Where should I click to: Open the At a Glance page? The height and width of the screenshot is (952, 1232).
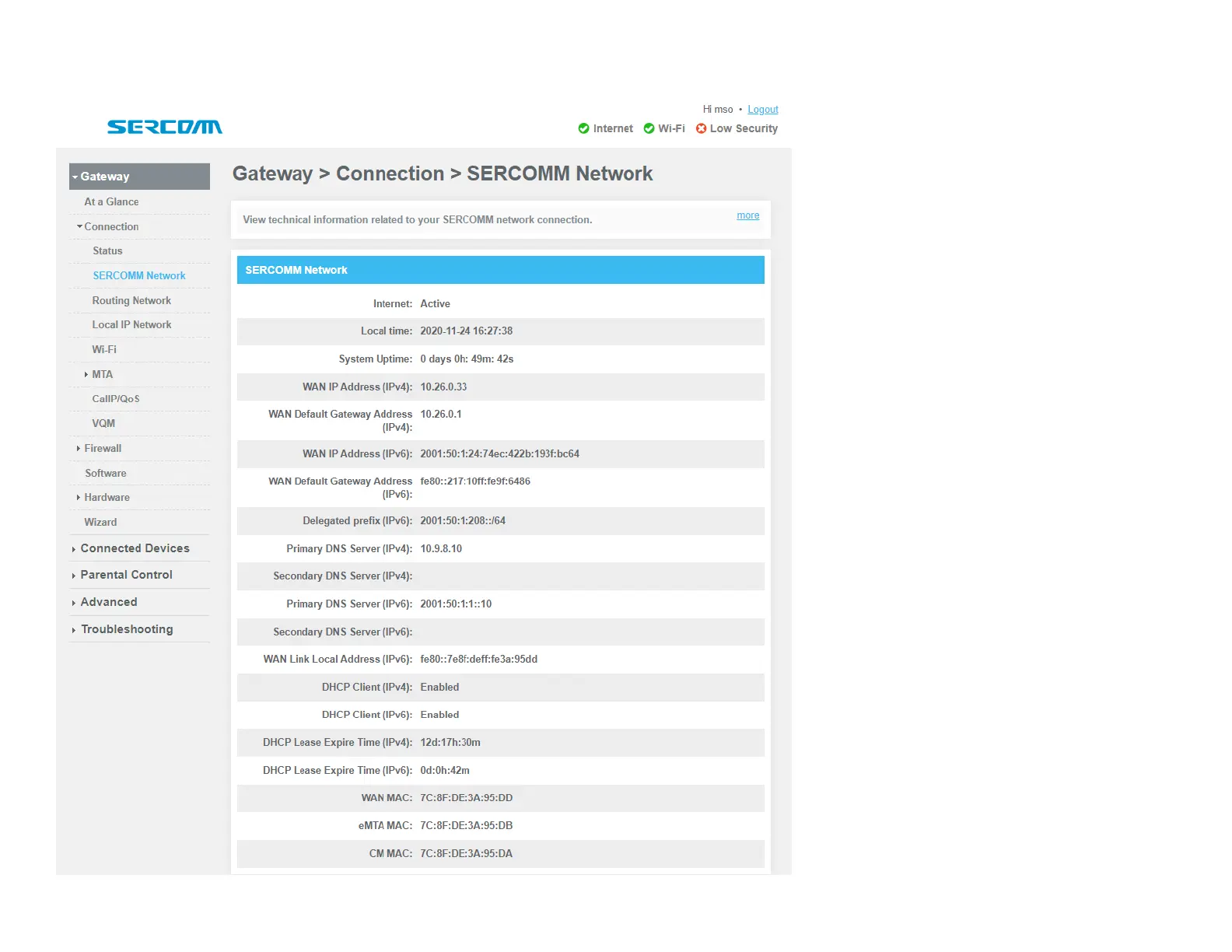pyautogui.click(x=111, y=201)
